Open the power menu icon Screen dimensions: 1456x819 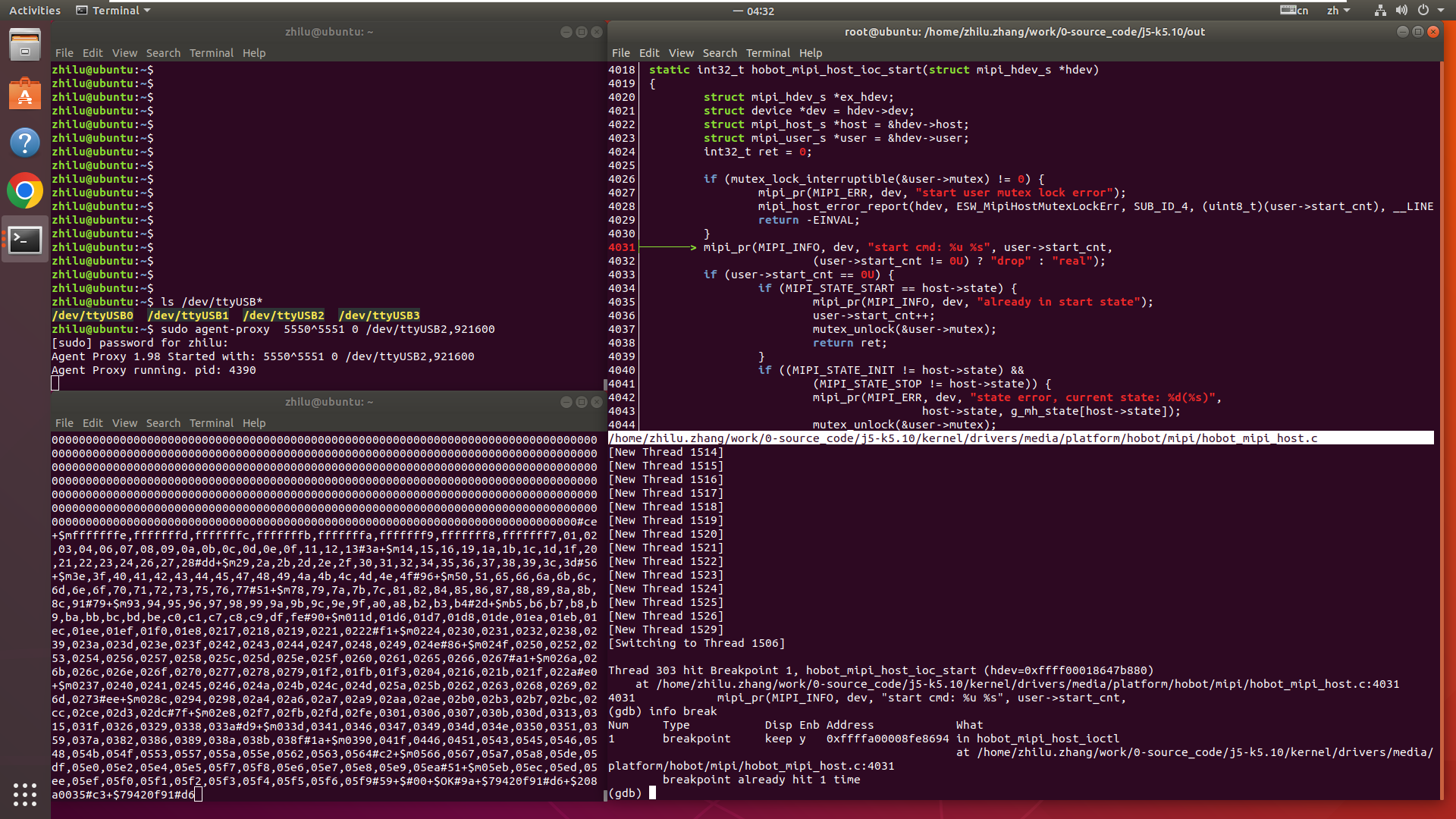[x=1423, y=11]
